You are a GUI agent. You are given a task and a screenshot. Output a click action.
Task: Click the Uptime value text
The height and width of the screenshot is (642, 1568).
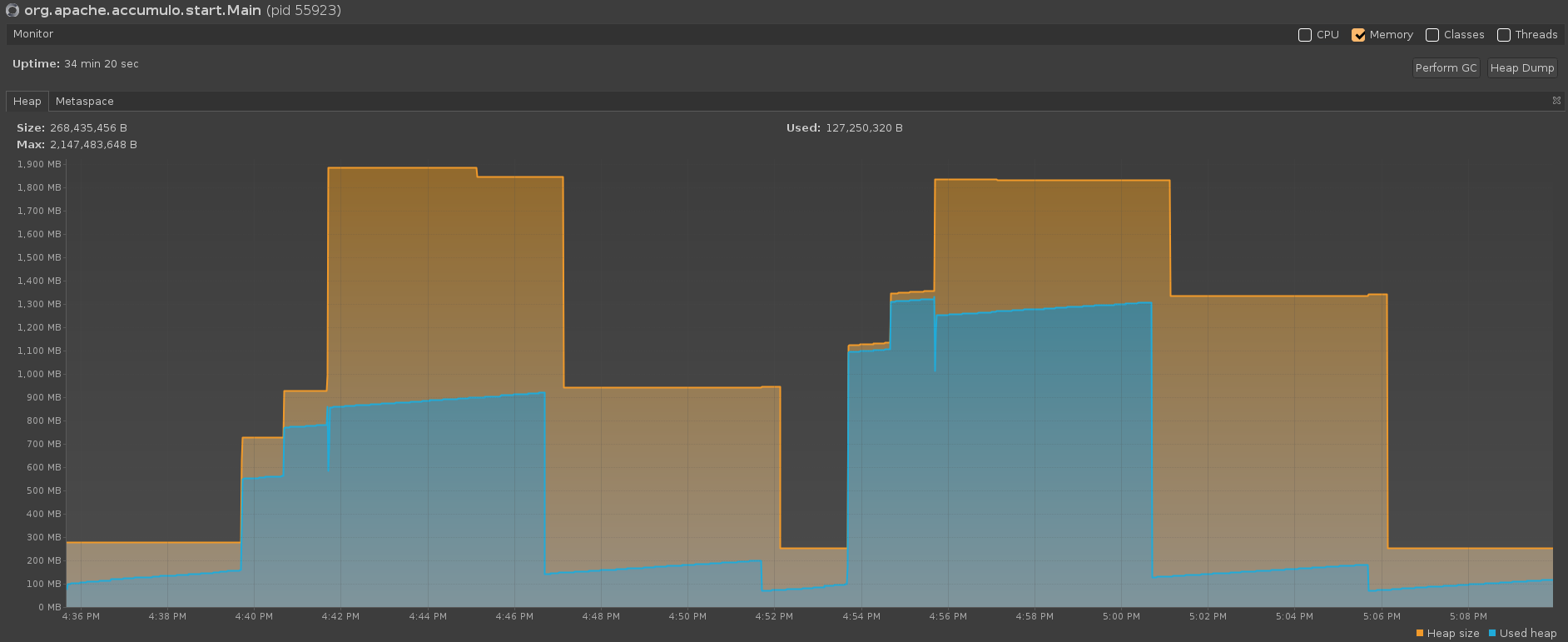pyautogui.click(x=101, y=64)
